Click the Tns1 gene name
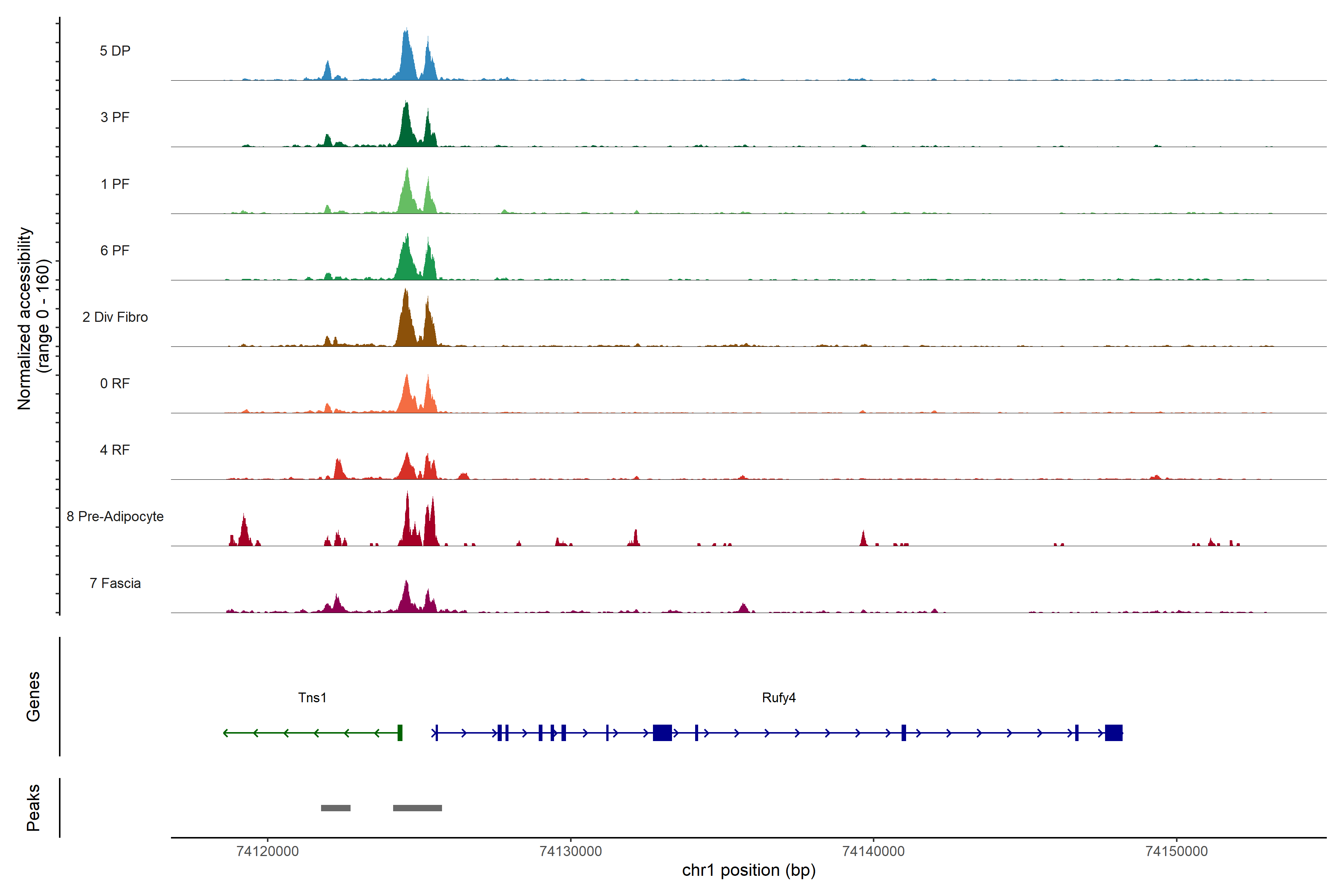Viewport: 1344px width, 896px height. (x=312, y=697)
